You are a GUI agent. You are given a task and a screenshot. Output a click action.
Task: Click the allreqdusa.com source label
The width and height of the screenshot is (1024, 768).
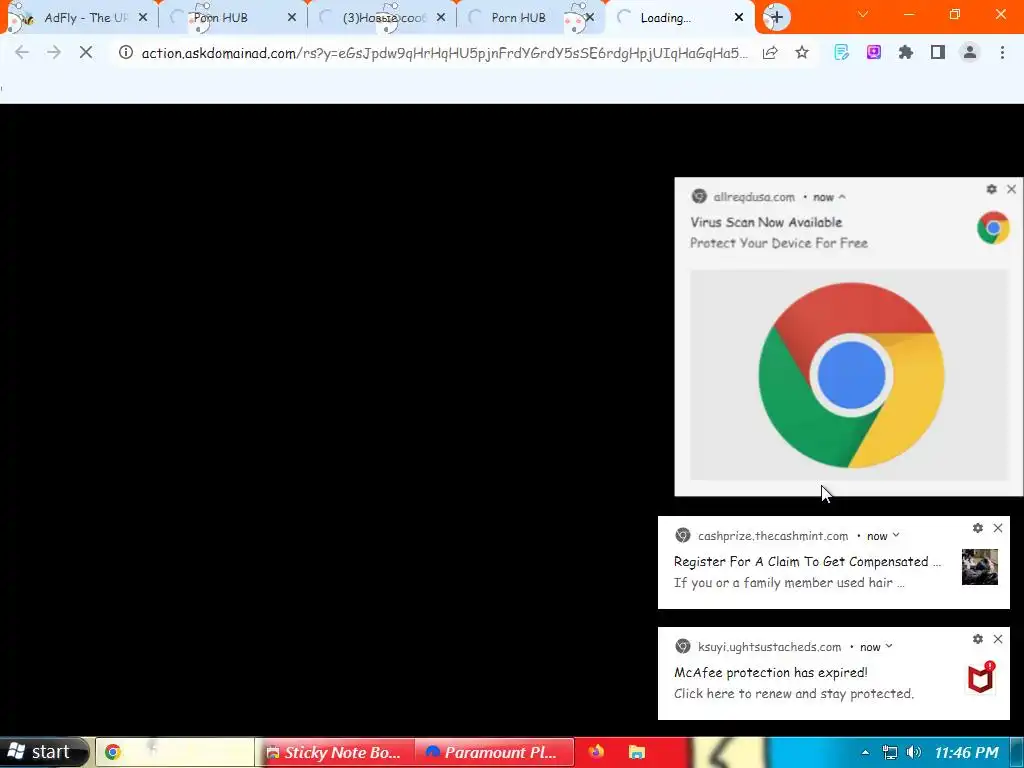[754, 197]
